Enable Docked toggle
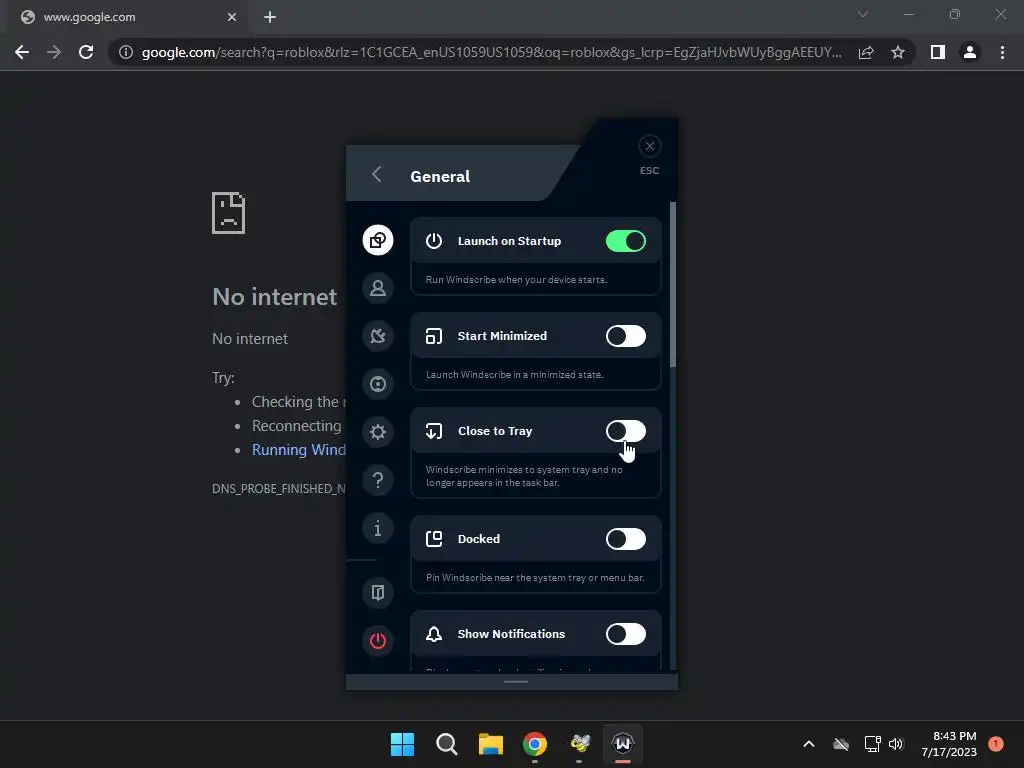The width and height of the screenshot is (1024, 768). tap(626, 539)
